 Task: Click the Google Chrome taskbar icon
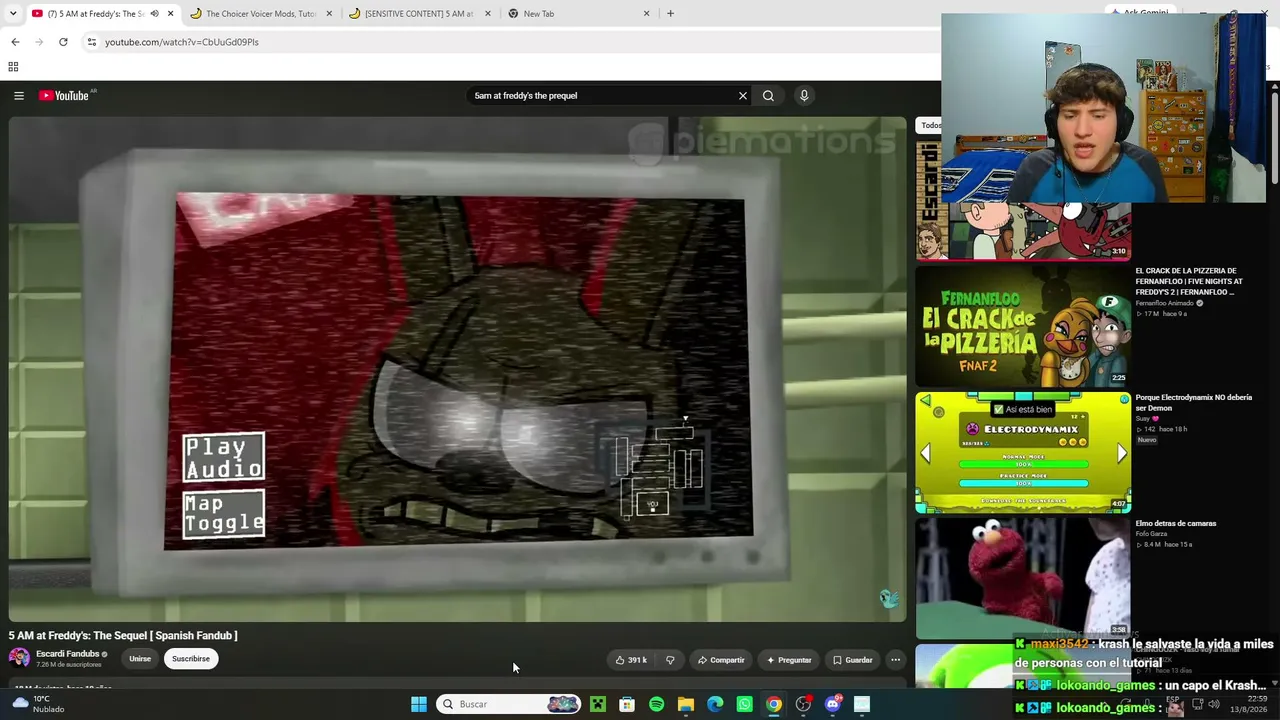[x=774, y=704]
